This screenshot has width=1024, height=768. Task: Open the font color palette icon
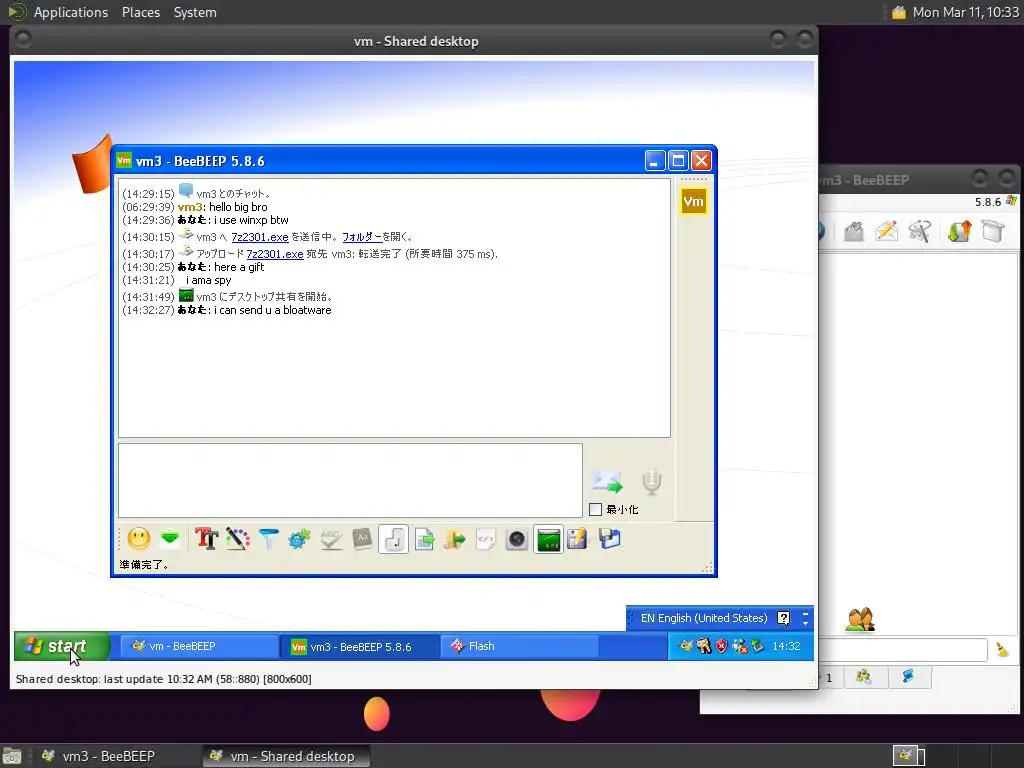[238, 539]
